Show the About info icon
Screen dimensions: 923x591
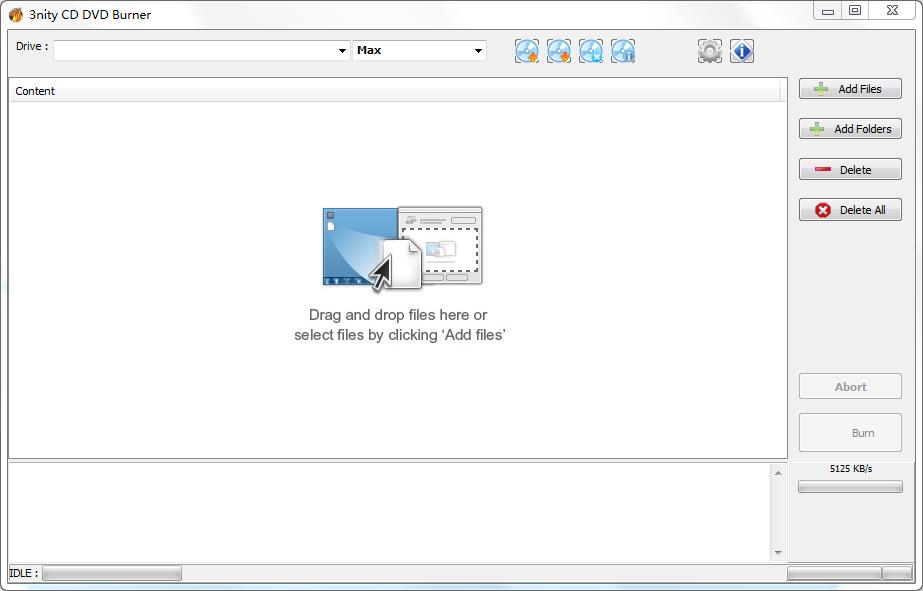click(742, 51)
